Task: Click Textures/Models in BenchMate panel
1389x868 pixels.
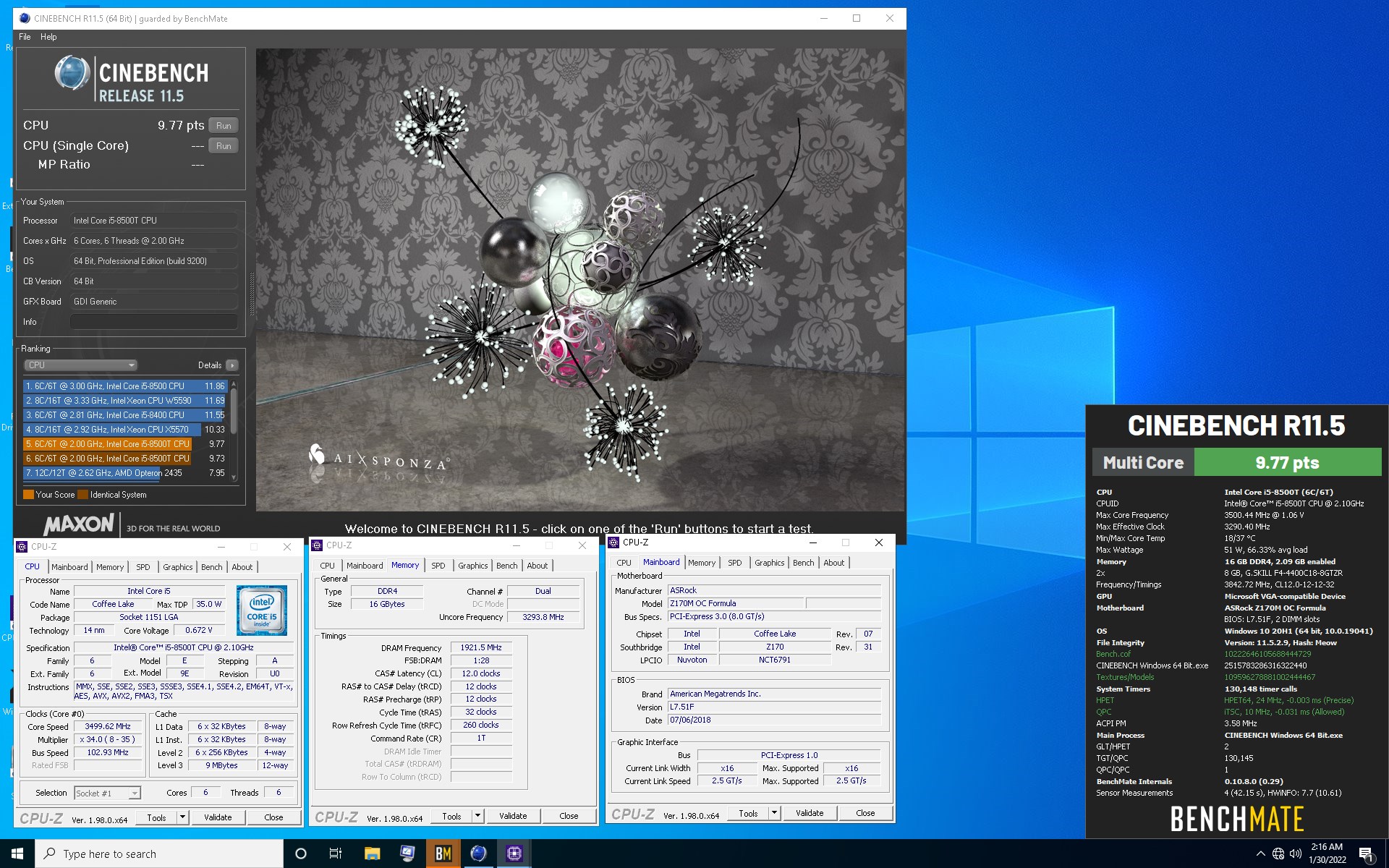Action: pyautogui.click(x=1125, y=677)
